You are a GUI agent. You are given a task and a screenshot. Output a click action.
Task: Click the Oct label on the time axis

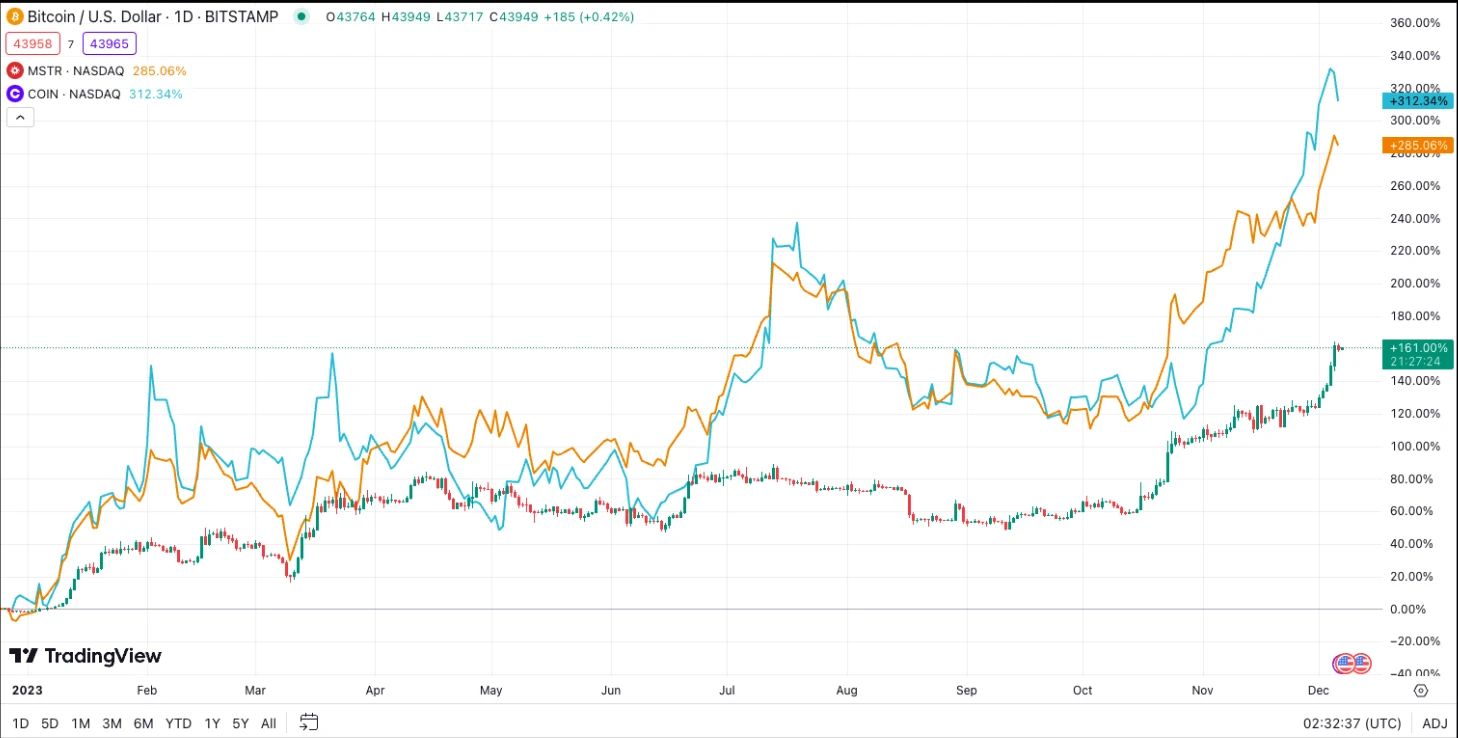[x=1082, y=690]
